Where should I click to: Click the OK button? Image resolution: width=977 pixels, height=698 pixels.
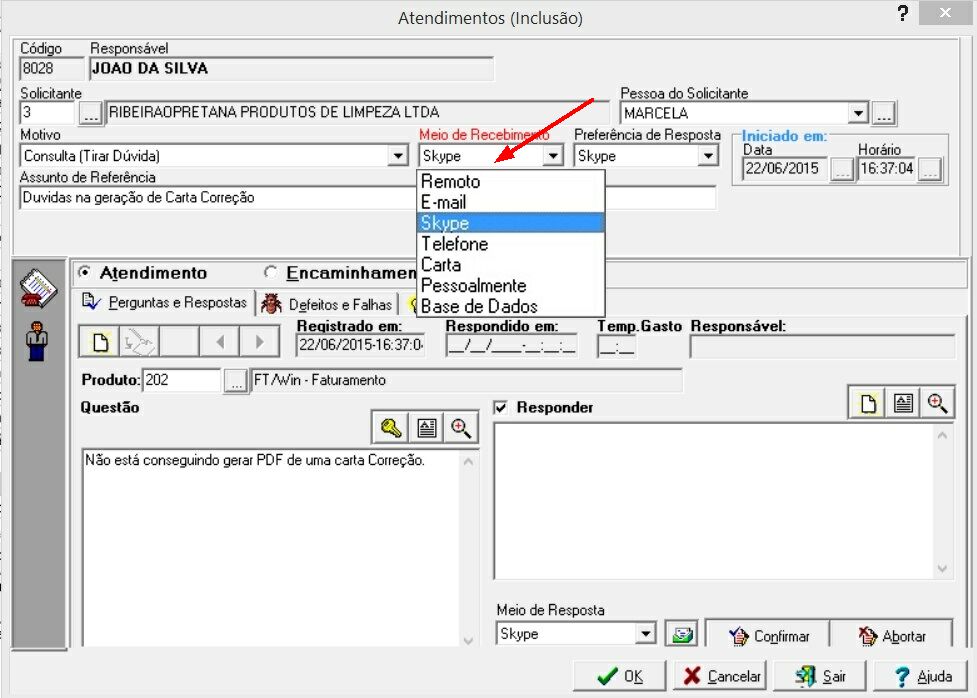point(620,676)
